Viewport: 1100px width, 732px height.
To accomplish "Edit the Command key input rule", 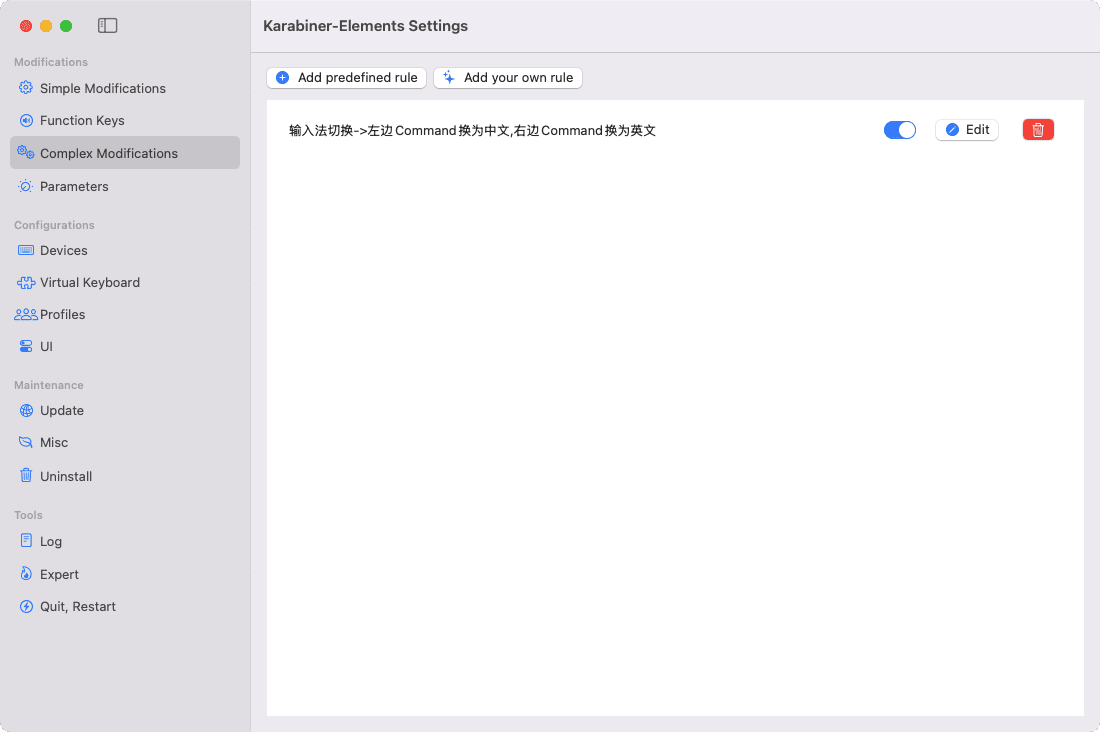I will coord(967,130).
